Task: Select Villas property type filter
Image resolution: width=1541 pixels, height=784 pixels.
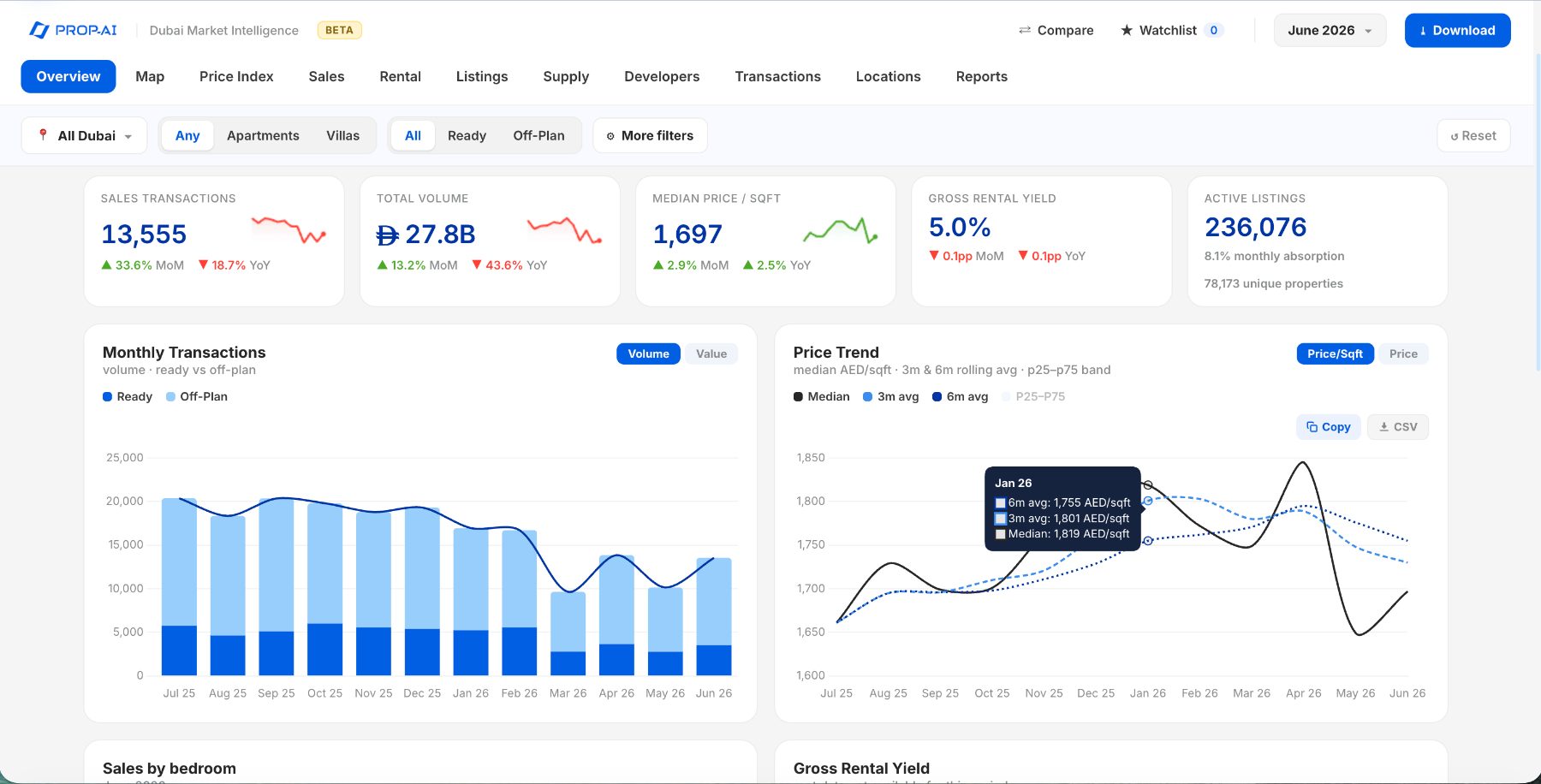Action: coord(342,135)
